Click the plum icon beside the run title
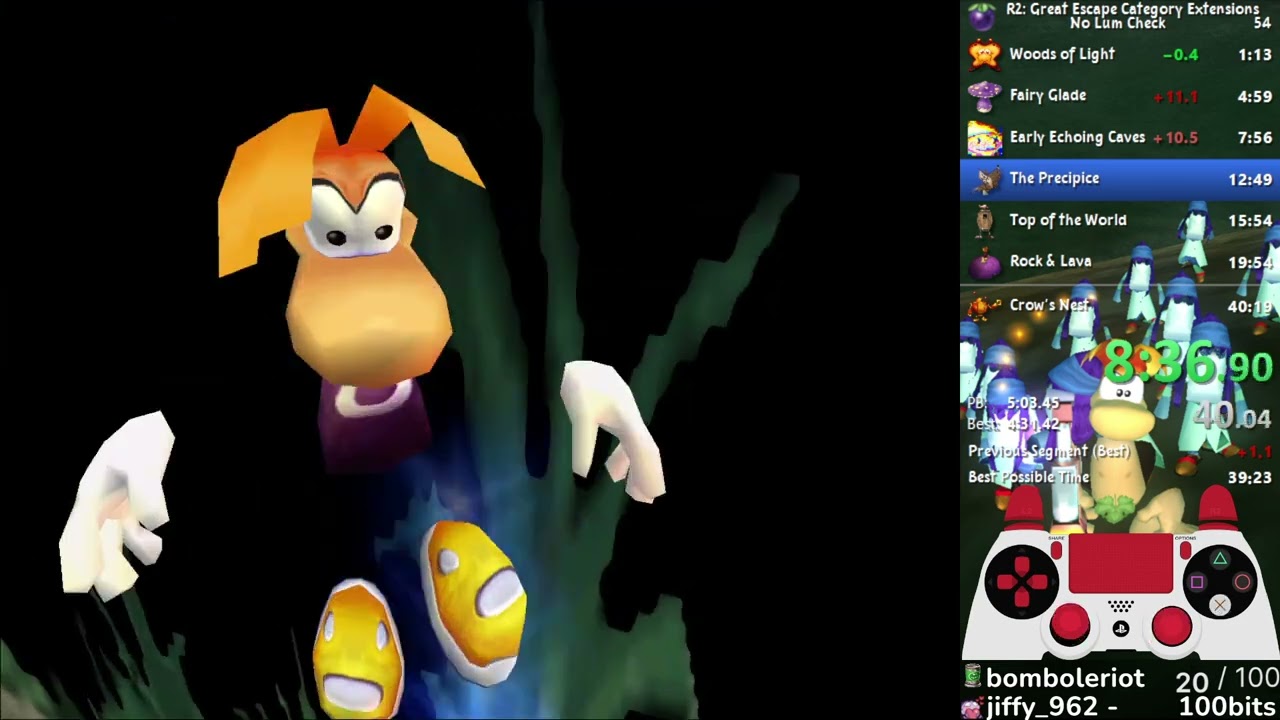 [984, 16]
